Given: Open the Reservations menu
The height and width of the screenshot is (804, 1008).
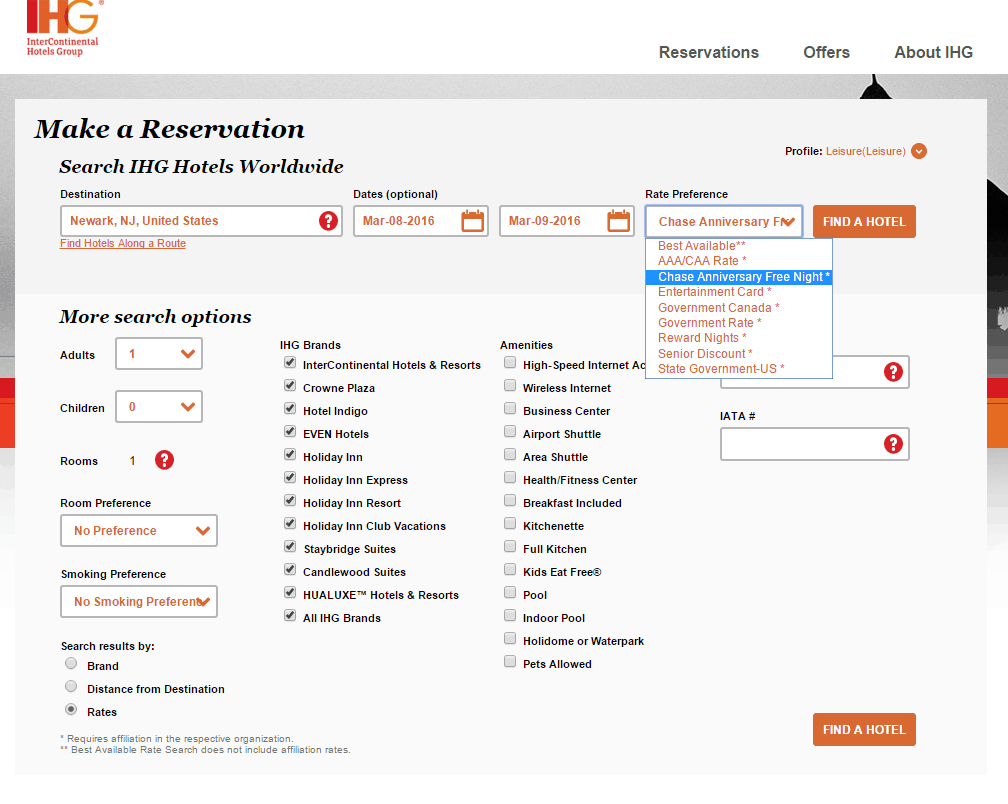Looking at the screenshot, I should click(x=708, y=52).
